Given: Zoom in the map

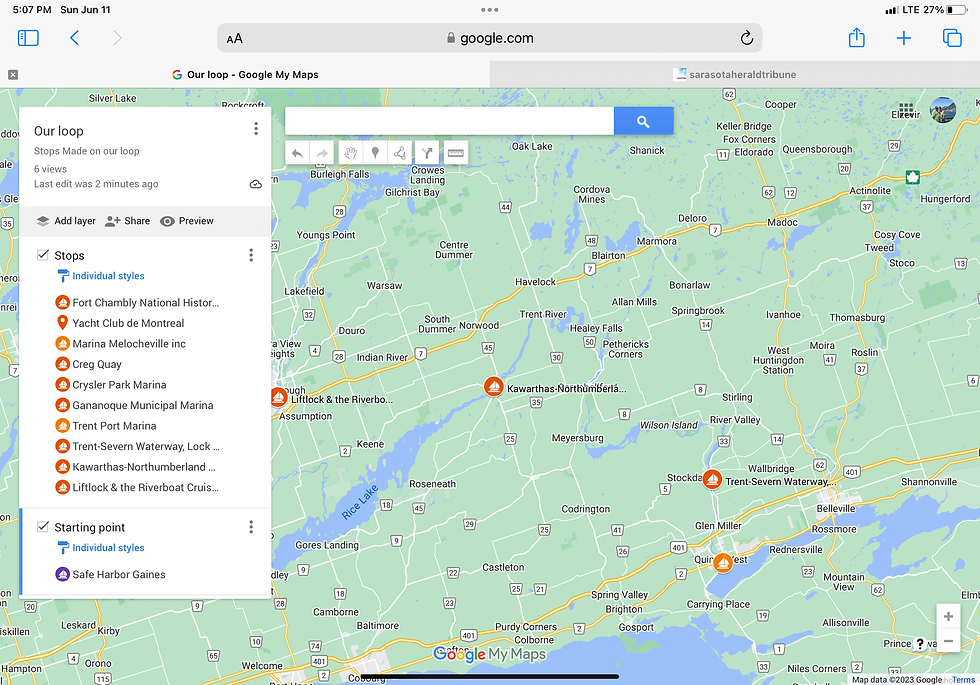Looking at the screenshot, I should pos(948,616).
